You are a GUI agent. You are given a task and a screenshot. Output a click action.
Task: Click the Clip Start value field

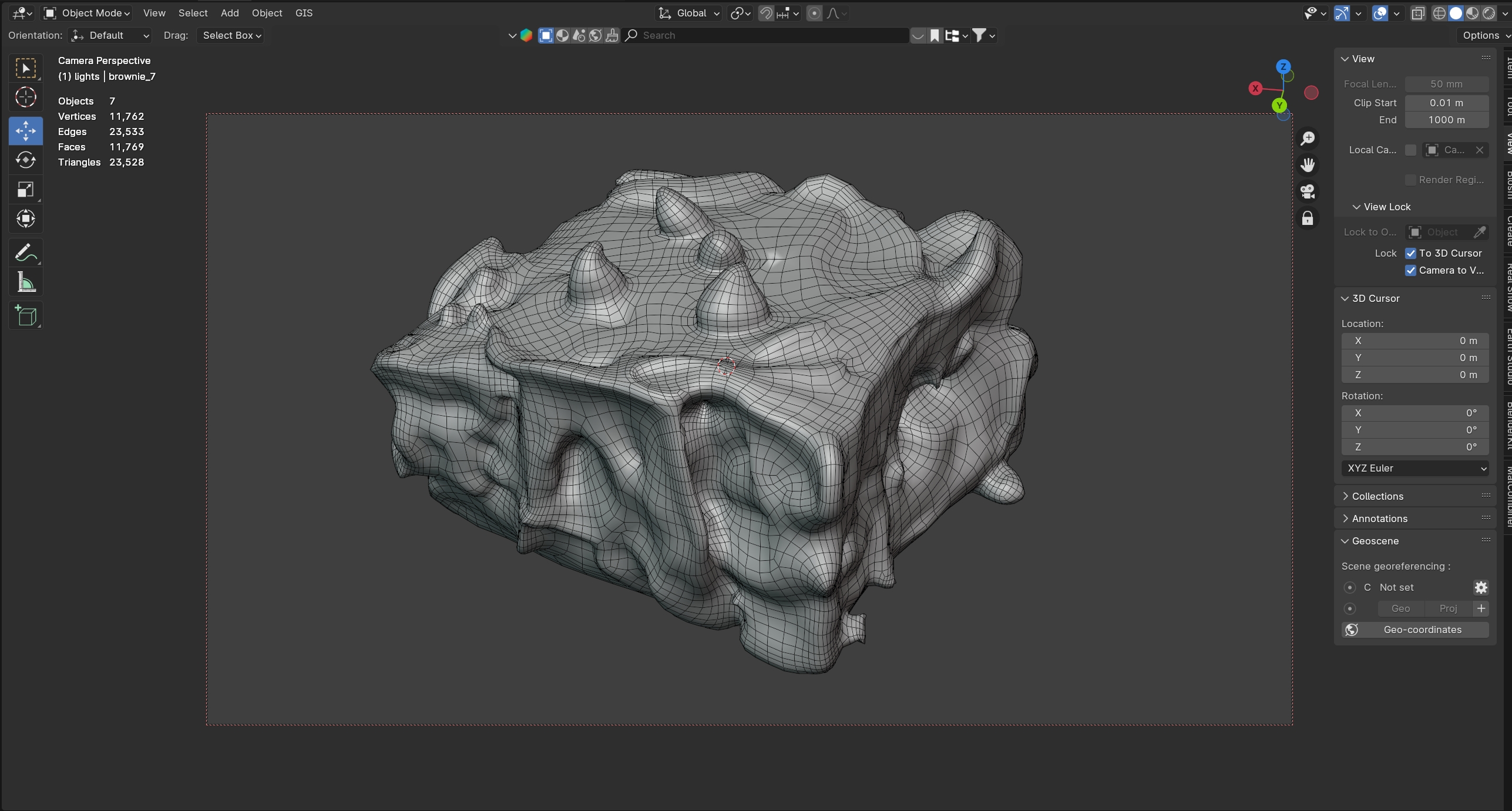[x=1446, y=103]
